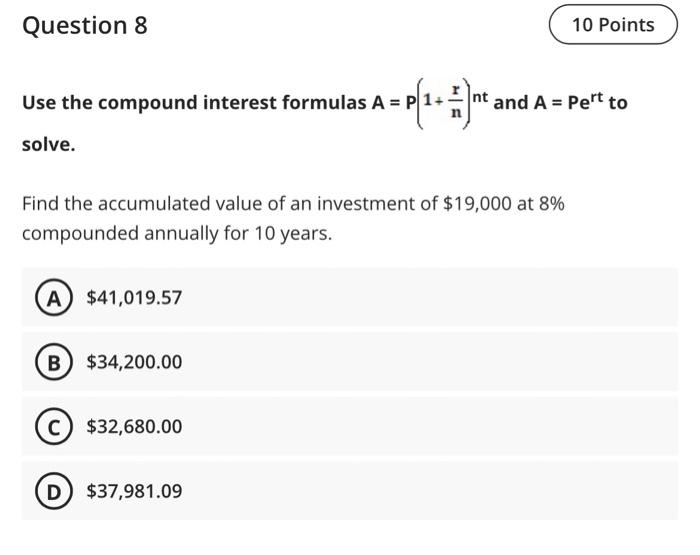
Task: Click the answer row containing option C
Action: (x=350, y=427)
